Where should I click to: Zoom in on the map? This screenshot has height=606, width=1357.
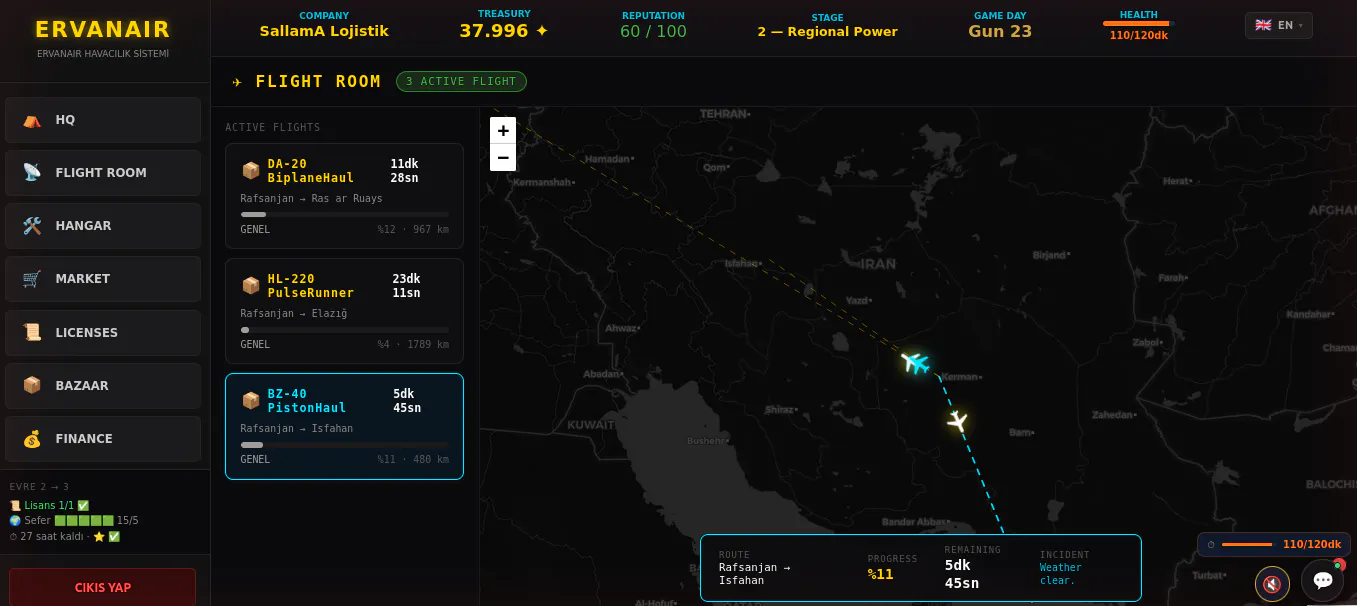click(x=503, y=131)
